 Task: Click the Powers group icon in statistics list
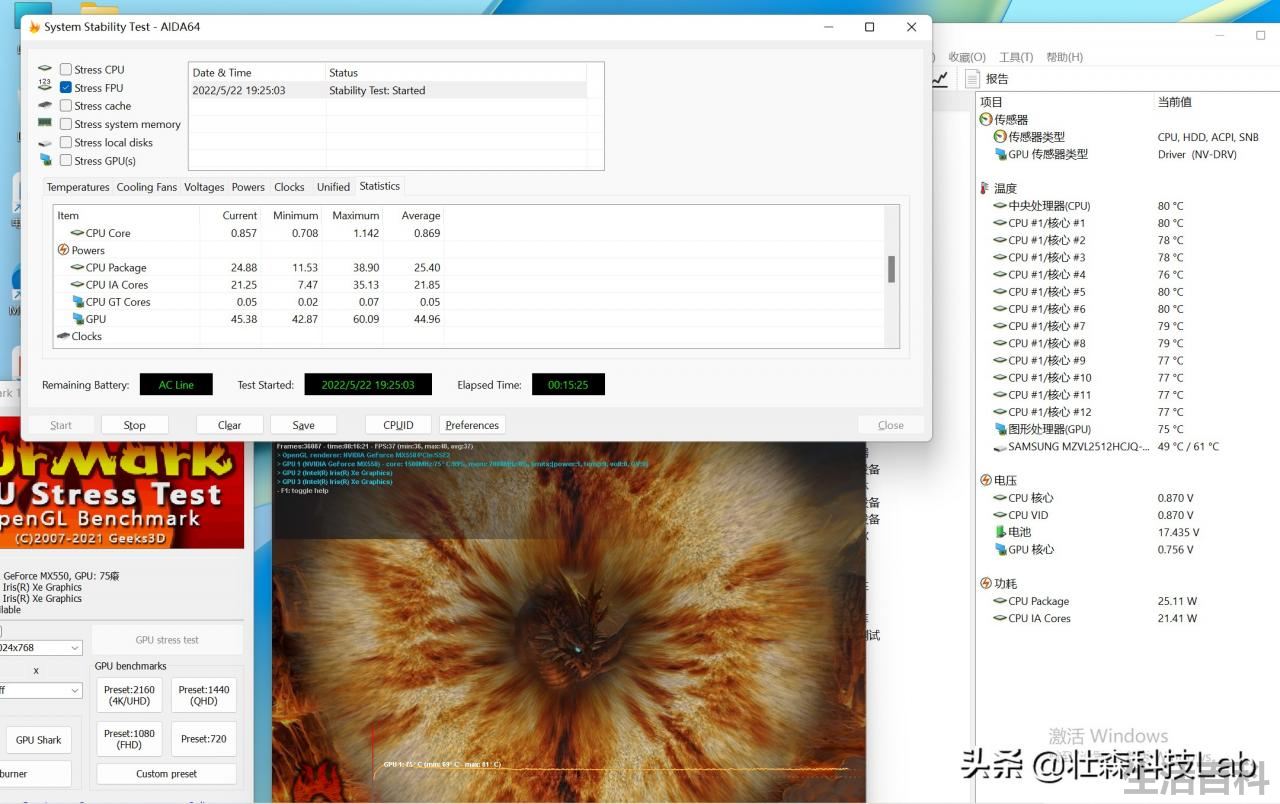64,250
